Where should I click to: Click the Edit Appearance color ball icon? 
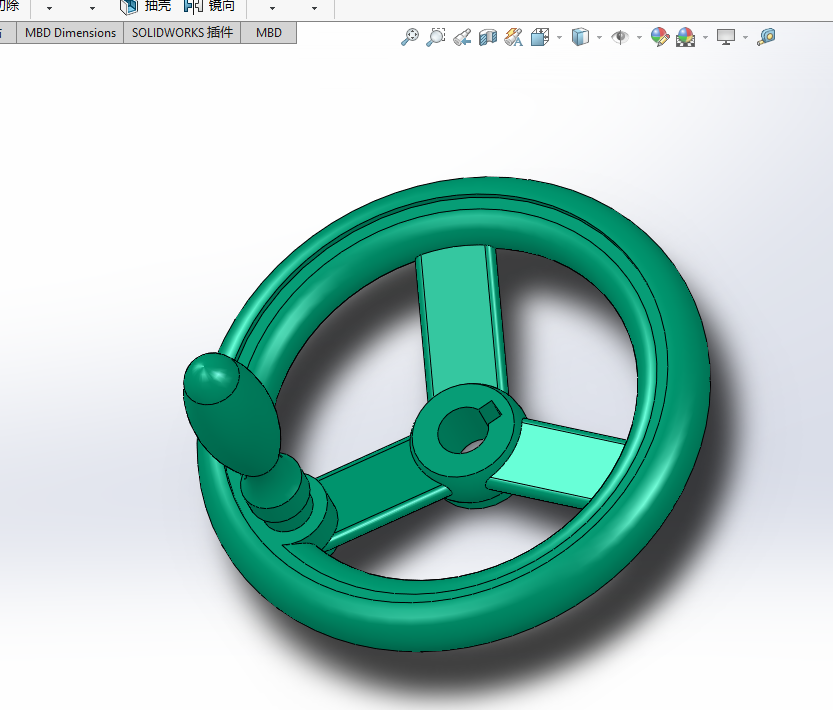click(x=659, y=38)
